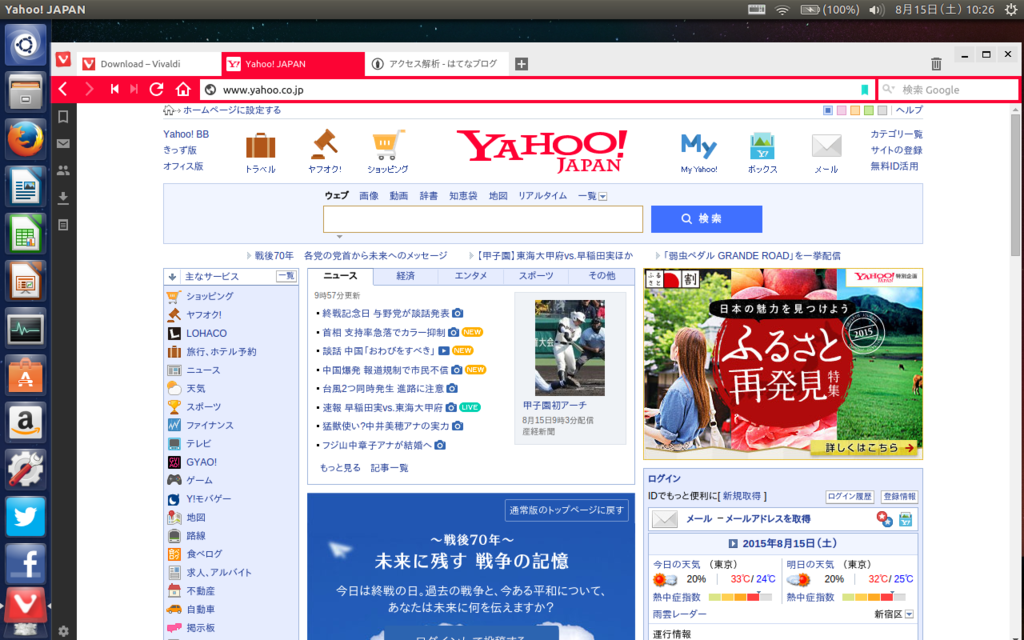Go to the browser home page
The width and height of the screenshot is (1024, 640).
click(x=184, y=89)
